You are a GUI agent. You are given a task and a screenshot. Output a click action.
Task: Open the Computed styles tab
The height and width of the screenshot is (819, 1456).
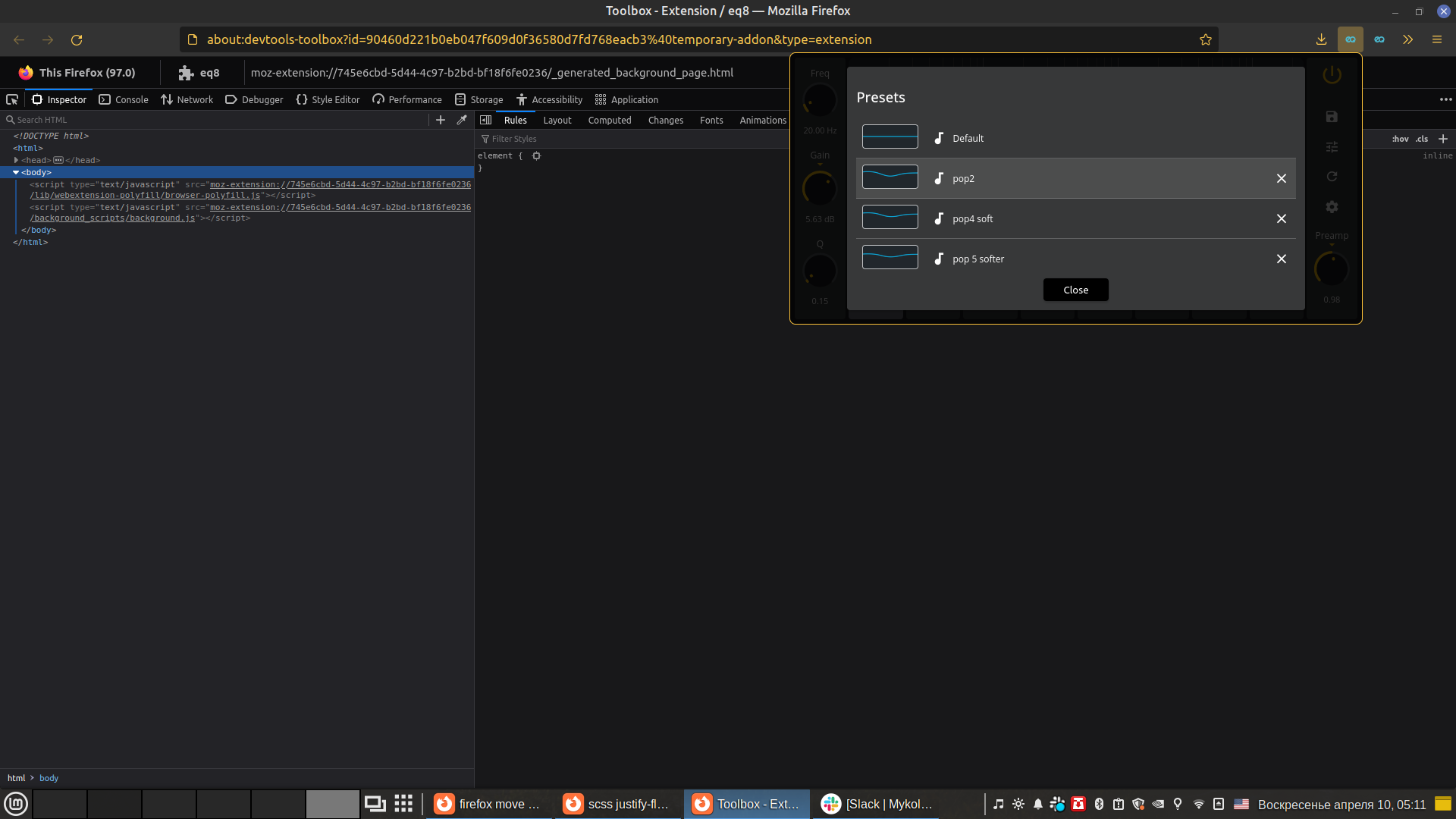609,120
